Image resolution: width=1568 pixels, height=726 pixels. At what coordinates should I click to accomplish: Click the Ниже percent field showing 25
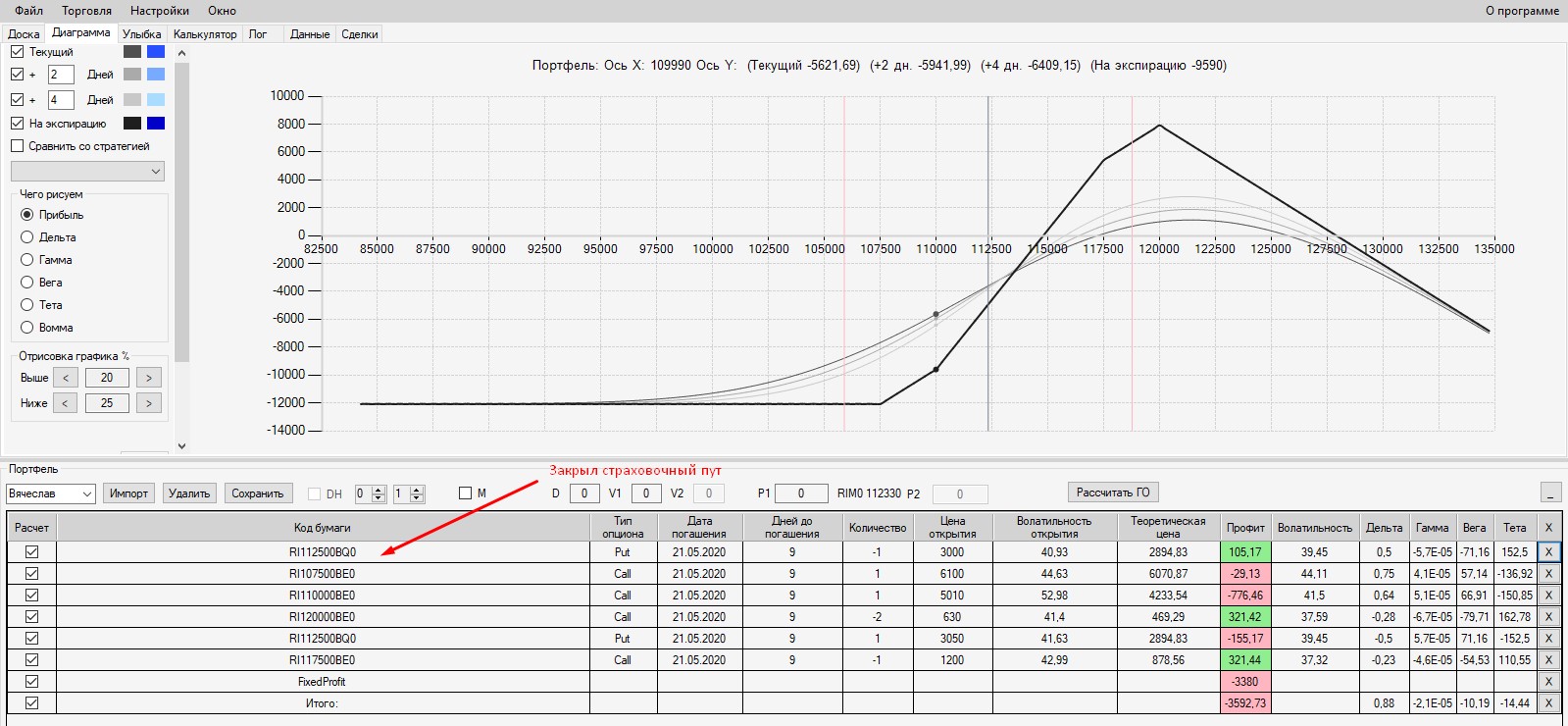click(107, 403)
